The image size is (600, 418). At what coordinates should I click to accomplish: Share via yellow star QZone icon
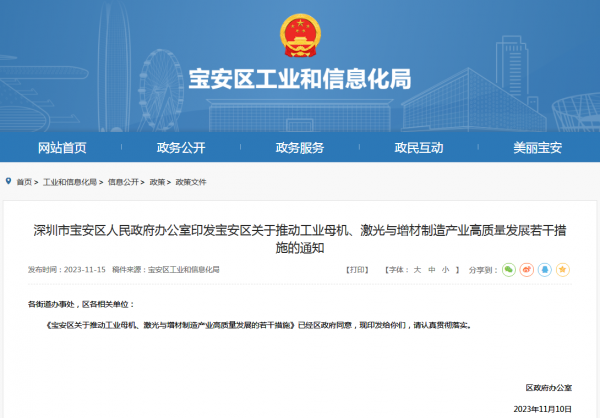tap(563, 270)
